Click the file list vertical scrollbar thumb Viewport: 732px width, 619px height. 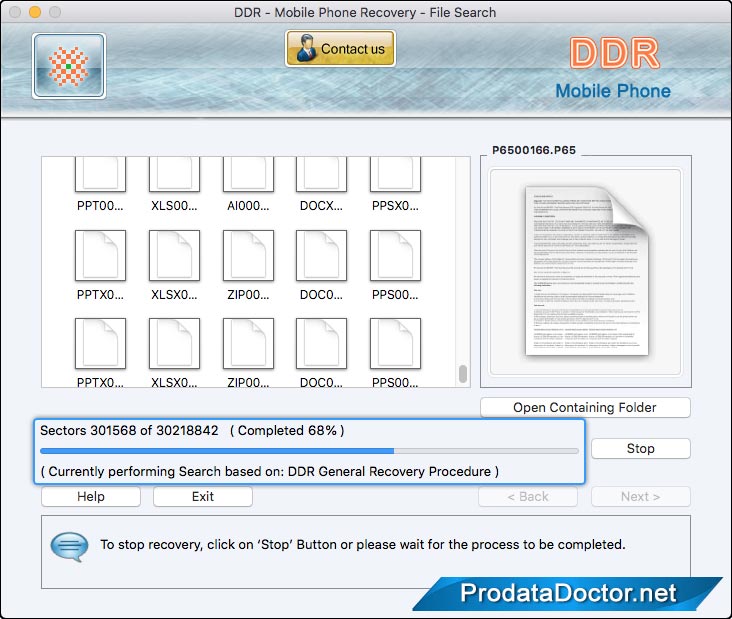click(x=463, y=374)
